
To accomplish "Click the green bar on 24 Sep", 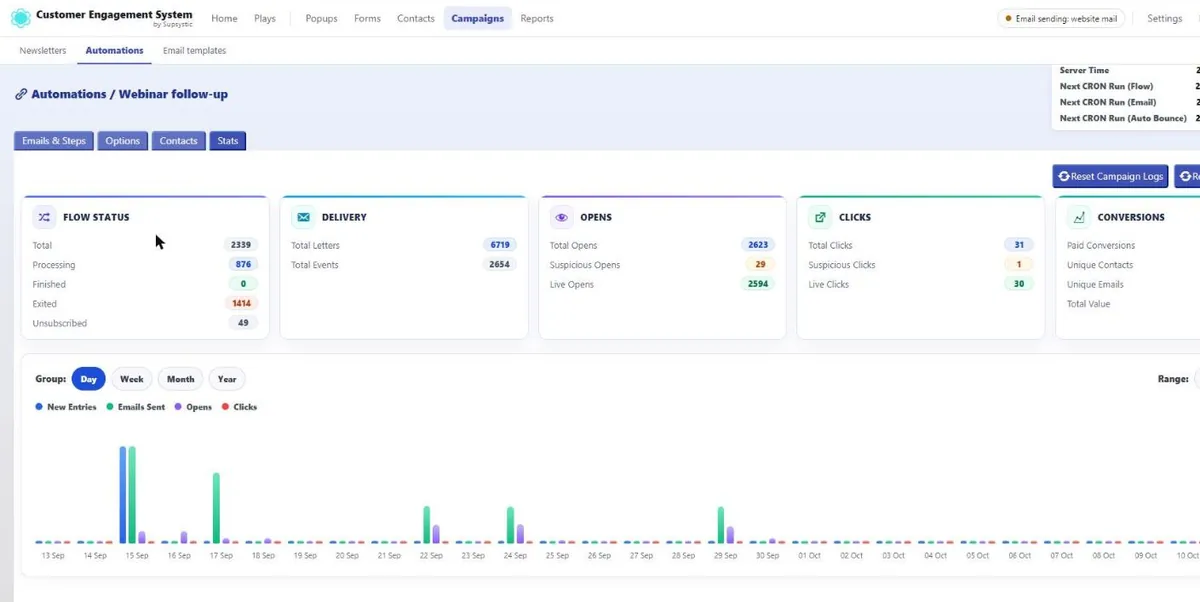I will [x=511, y=525].
